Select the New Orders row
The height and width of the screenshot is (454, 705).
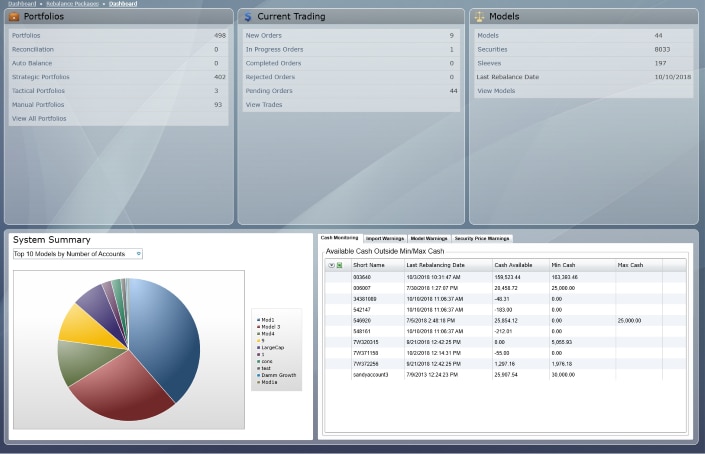click(351, 36)
